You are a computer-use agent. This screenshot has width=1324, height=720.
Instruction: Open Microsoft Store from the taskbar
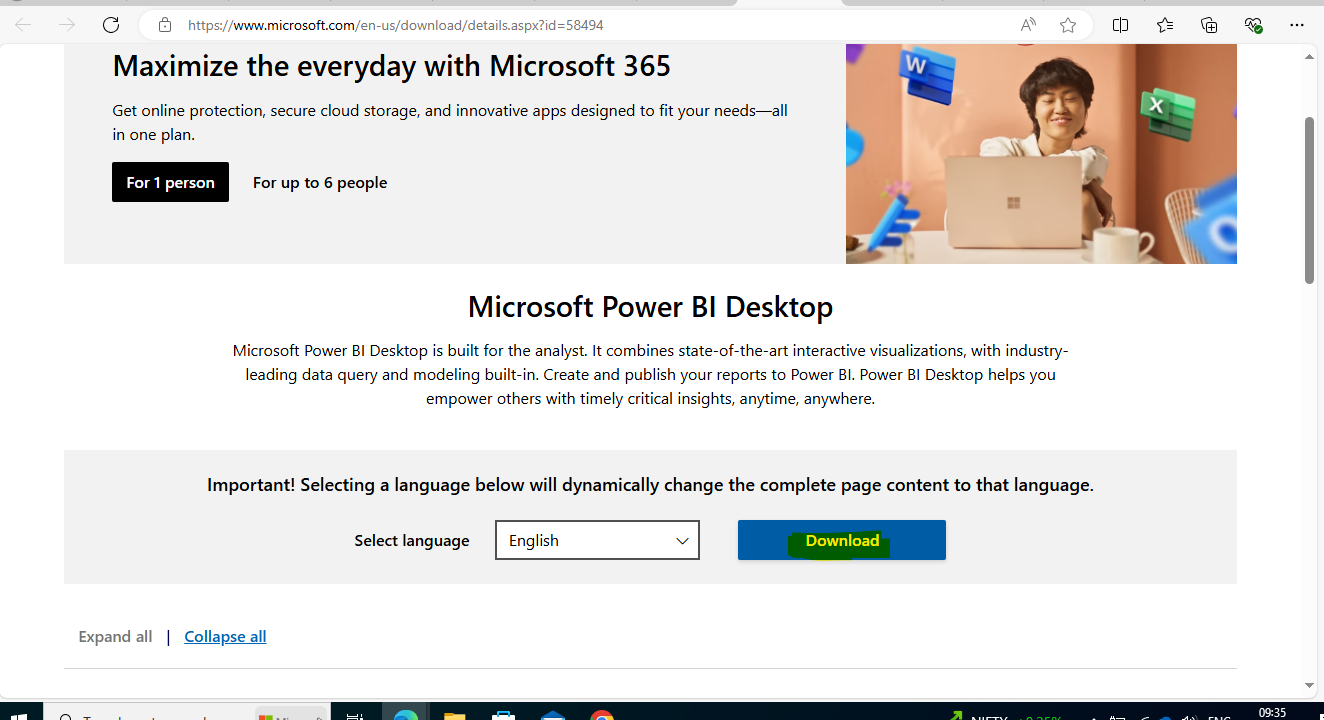[x=503, y=714]
